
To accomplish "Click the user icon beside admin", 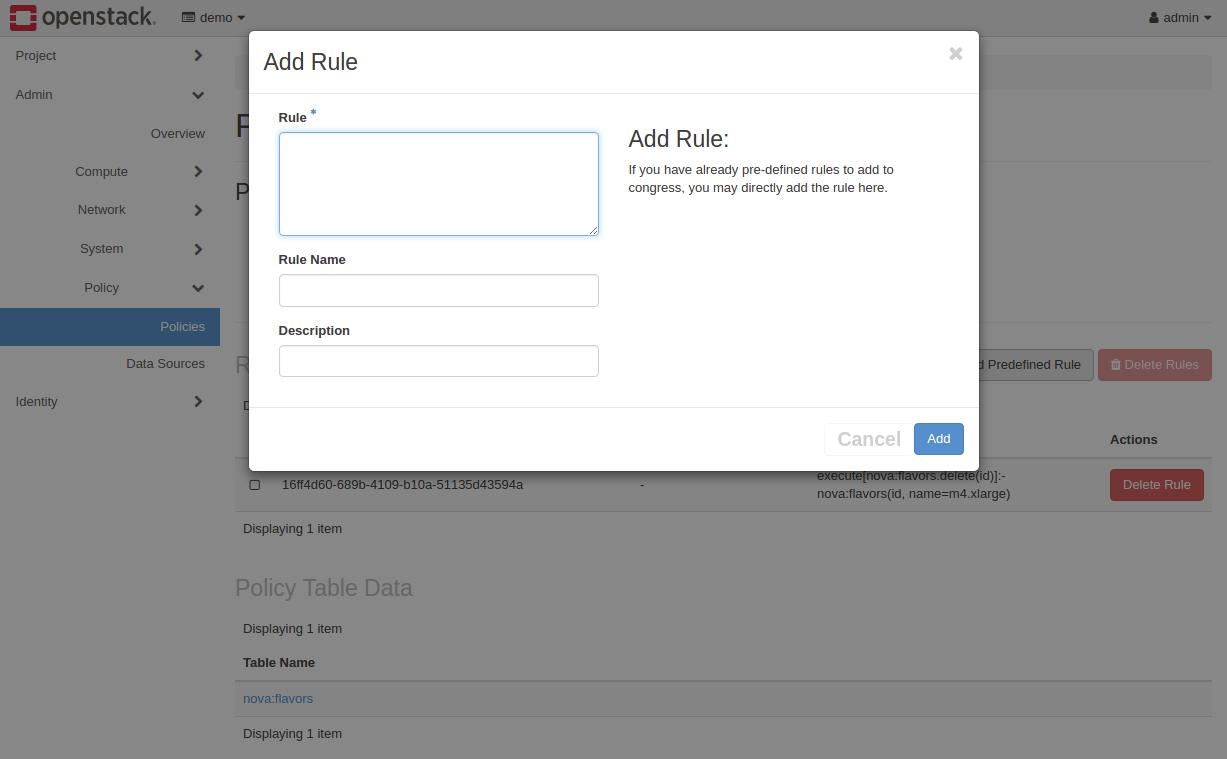I will tap(1154, 18).
